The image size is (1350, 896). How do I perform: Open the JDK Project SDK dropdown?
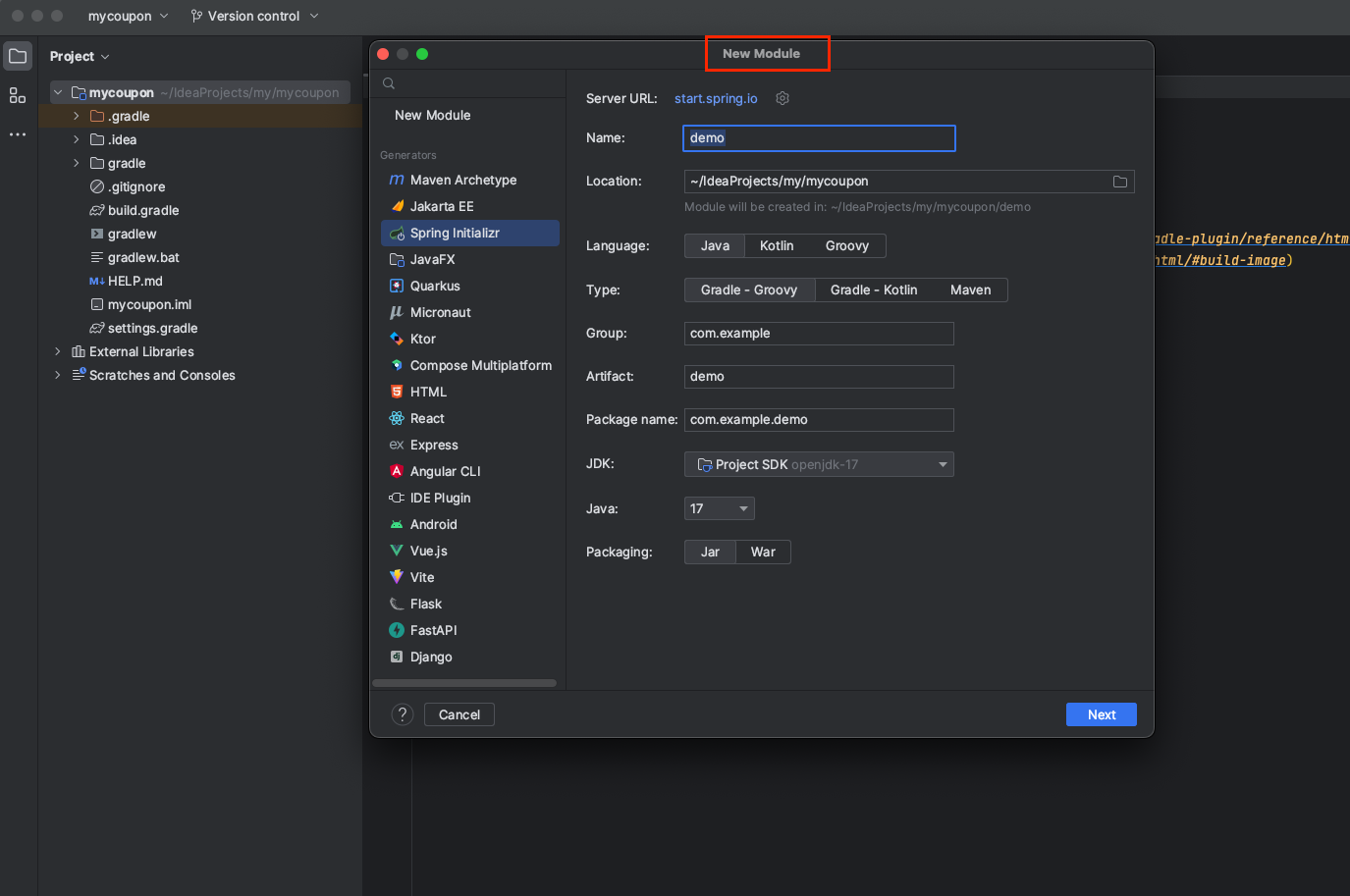click(x=819, y=464)
